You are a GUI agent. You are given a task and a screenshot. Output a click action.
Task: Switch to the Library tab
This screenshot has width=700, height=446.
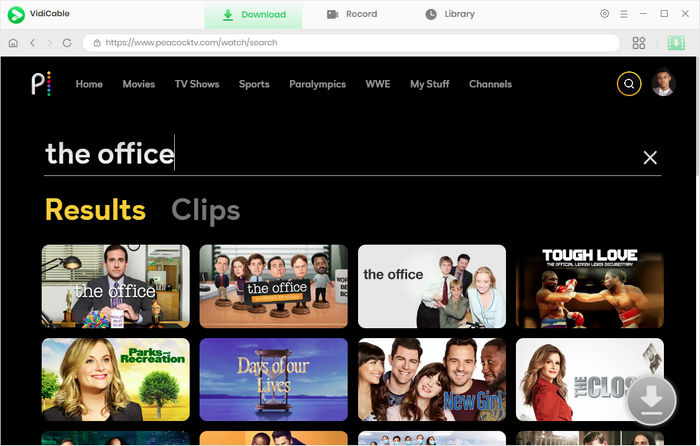[x=450, y=14]
